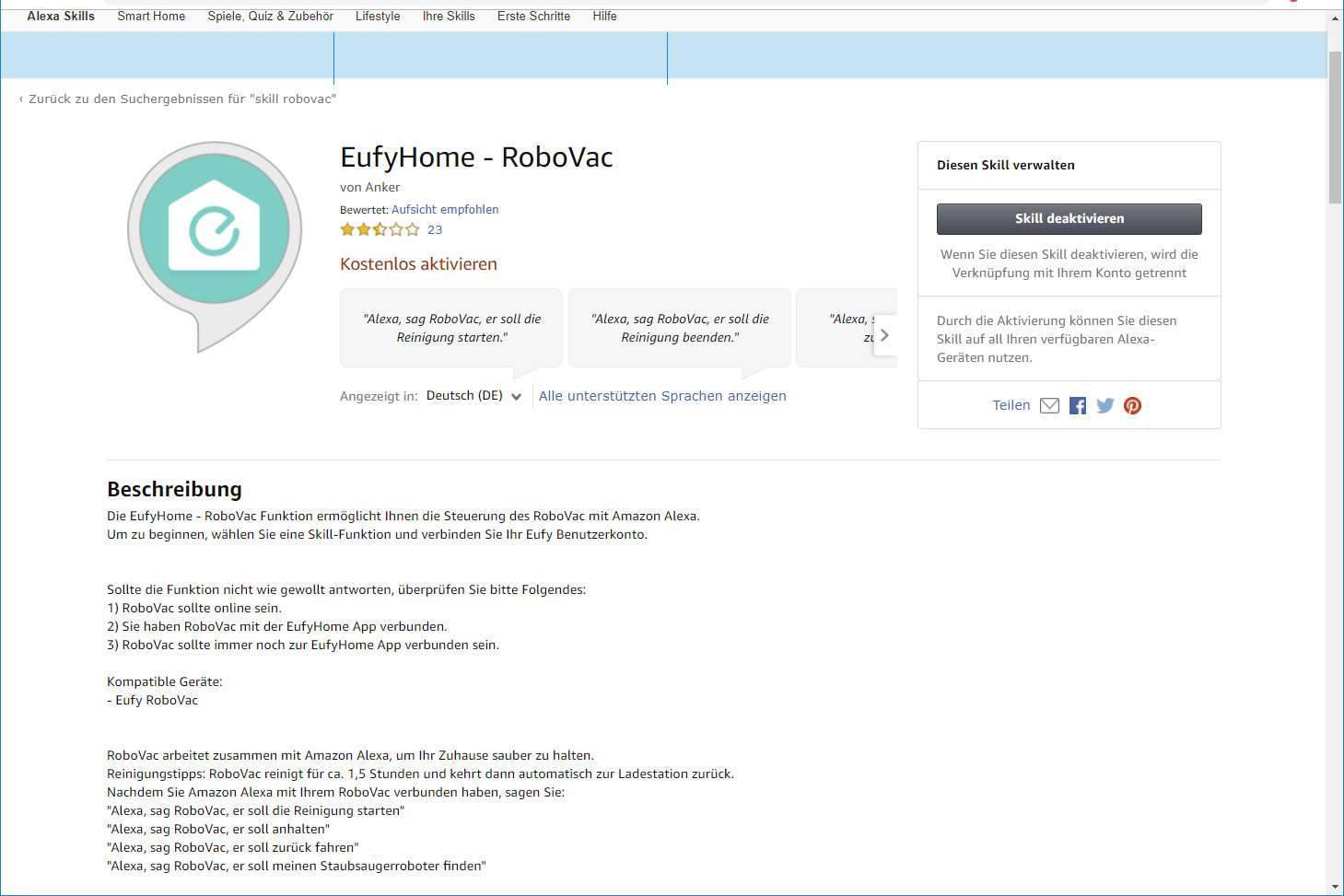1344x896 pixels.
Task: Click the scrollbar up arrow
Action: pyautogui.click(x=1336, y=18)
